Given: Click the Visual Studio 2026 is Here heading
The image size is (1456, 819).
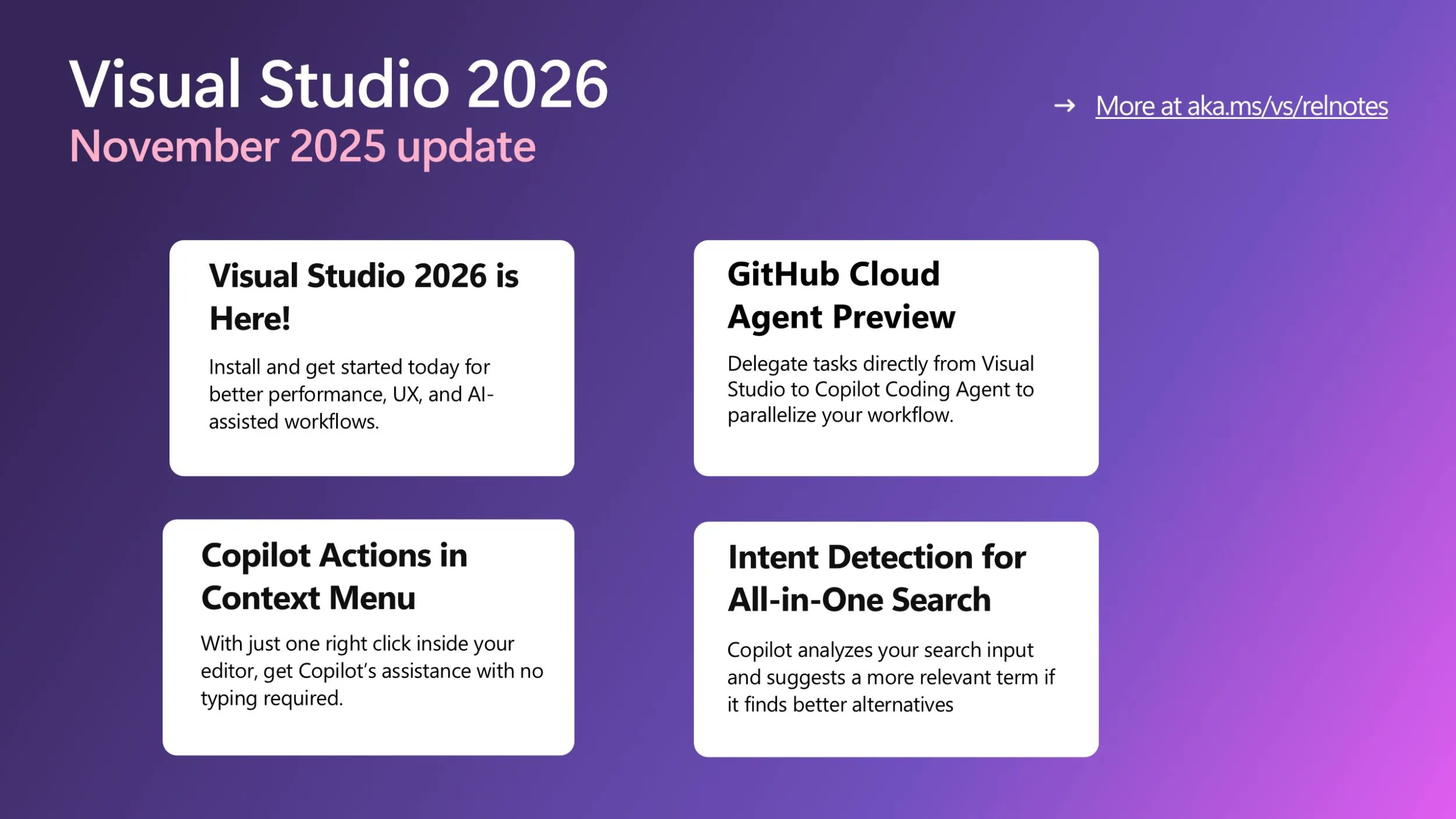Looking at the screenshot, I should 365,297.
